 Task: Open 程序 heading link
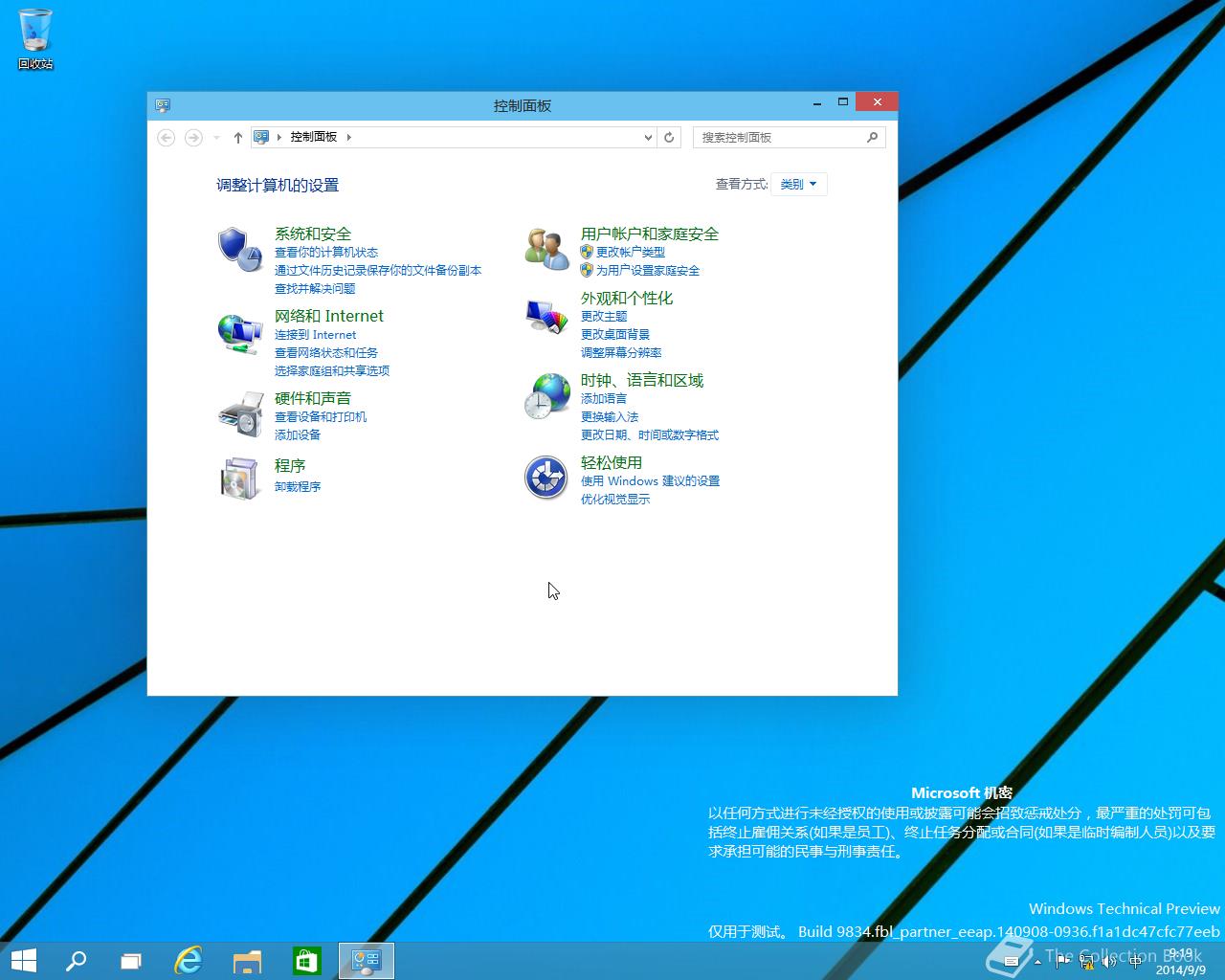(x=290, y=465)
